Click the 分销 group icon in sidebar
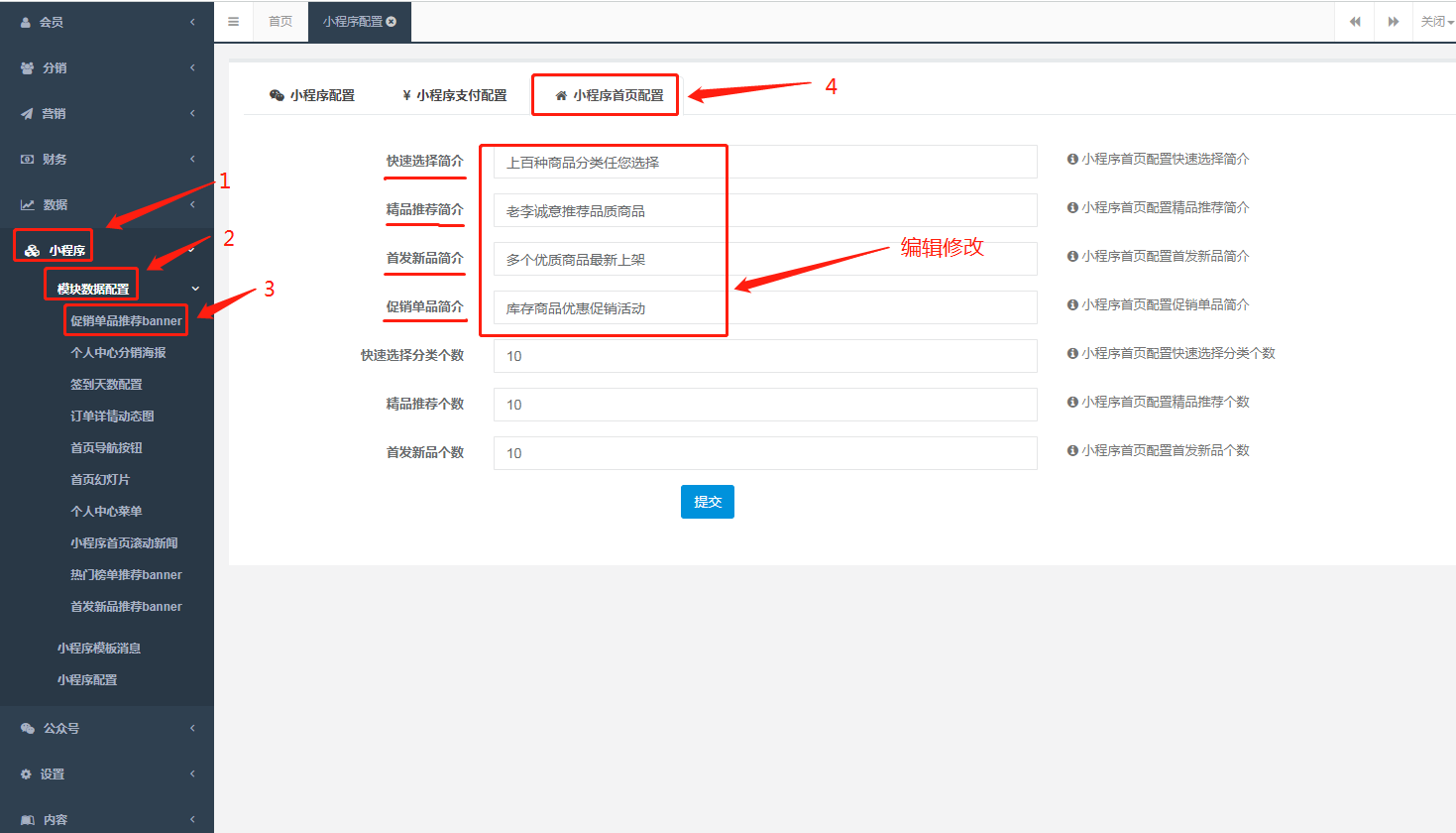 [28, 67]
